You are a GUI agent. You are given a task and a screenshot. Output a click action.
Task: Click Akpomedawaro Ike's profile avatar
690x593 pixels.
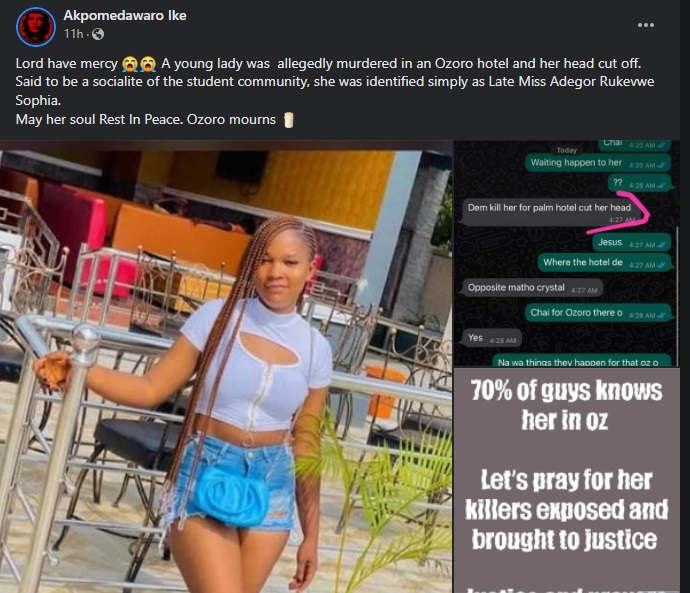click(36, 26)
